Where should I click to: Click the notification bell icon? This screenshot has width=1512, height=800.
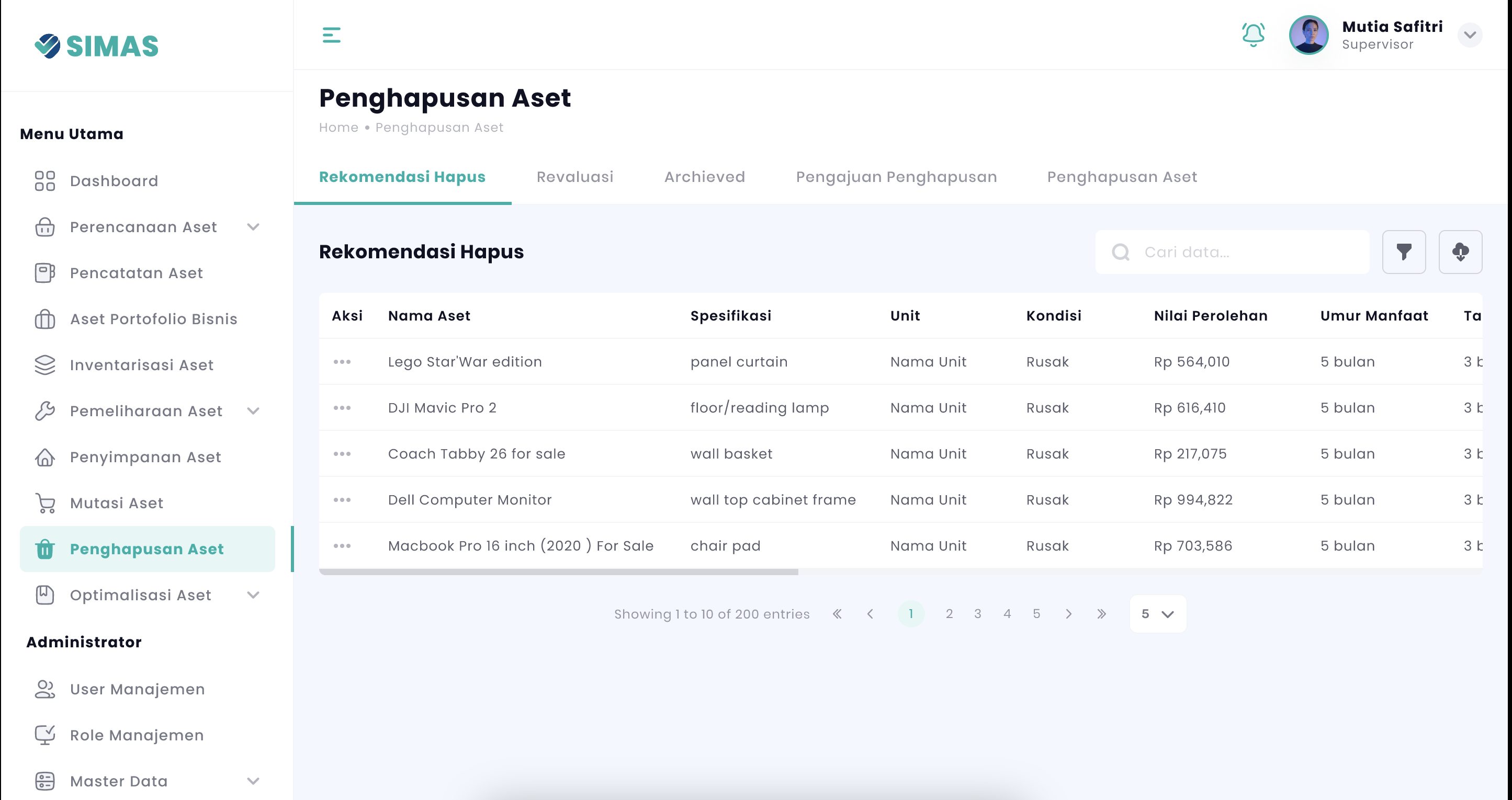click(x=1253, y=35)
